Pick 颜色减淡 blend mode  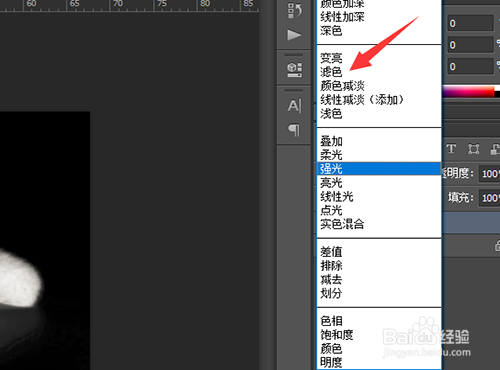click(379, 86)
